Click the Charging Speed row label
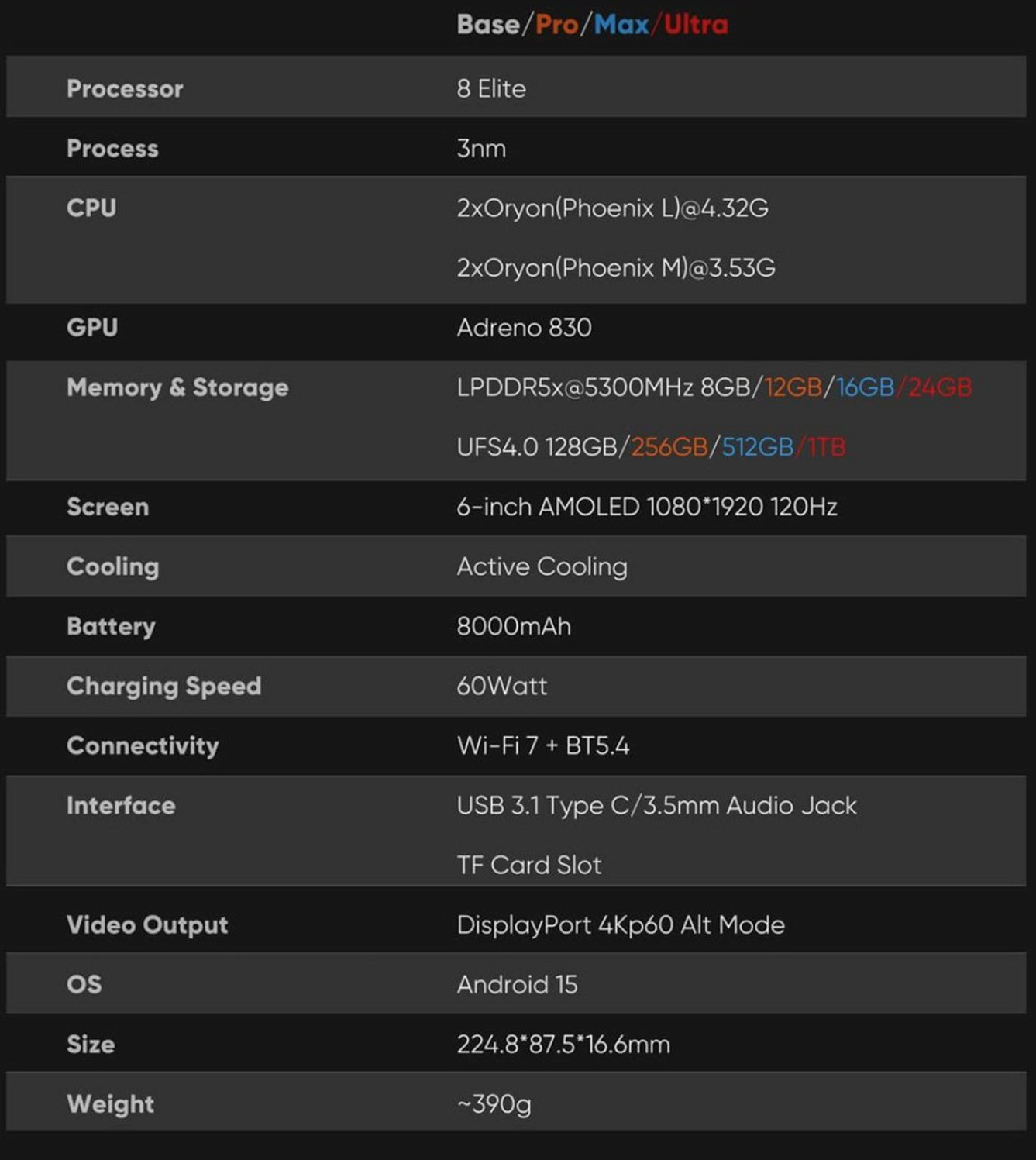Viewport: 1036px width, 1160px height. (x=163, y=687)
